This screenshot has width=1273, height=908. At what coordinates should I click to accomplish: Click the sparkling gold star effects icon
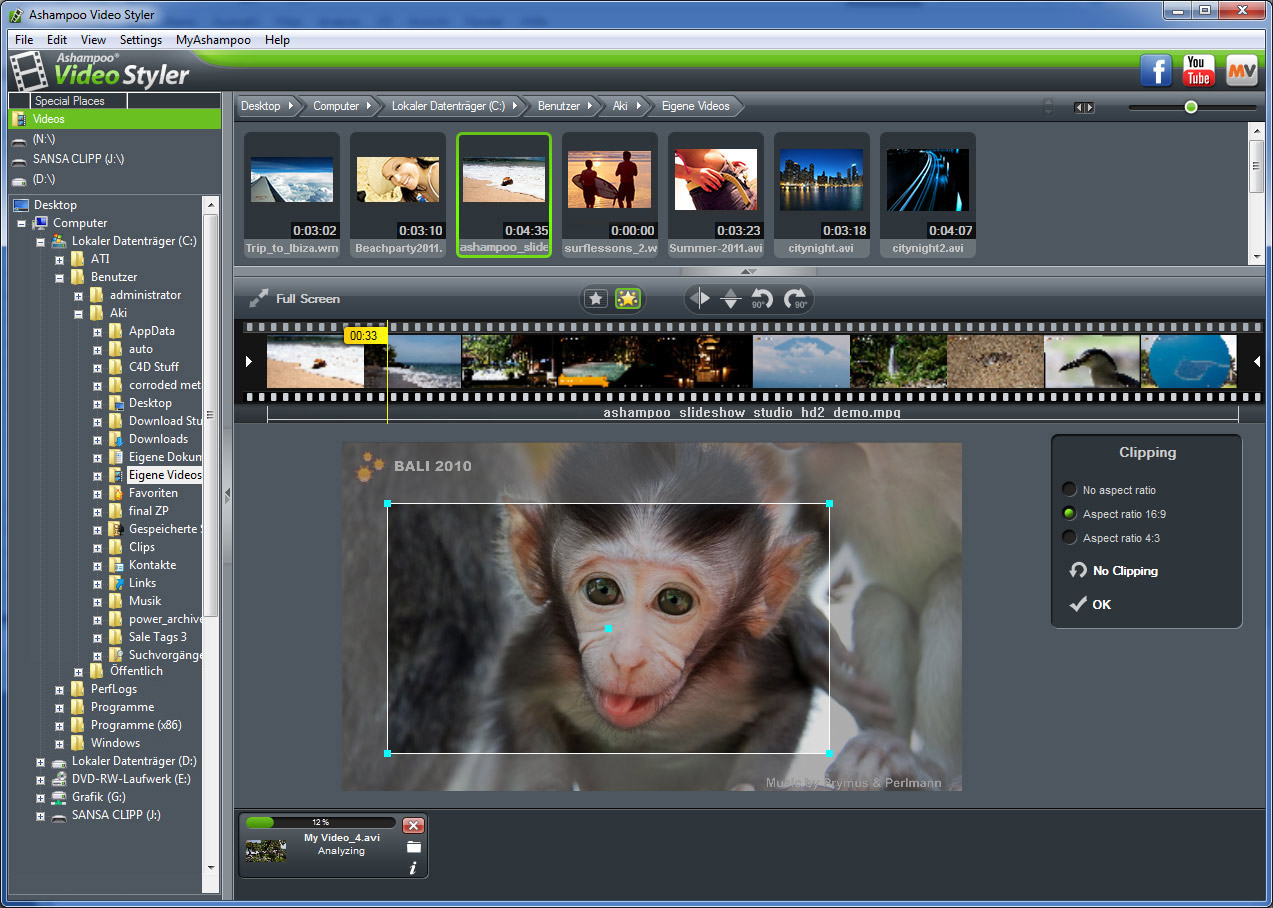[x=628, y=298]
